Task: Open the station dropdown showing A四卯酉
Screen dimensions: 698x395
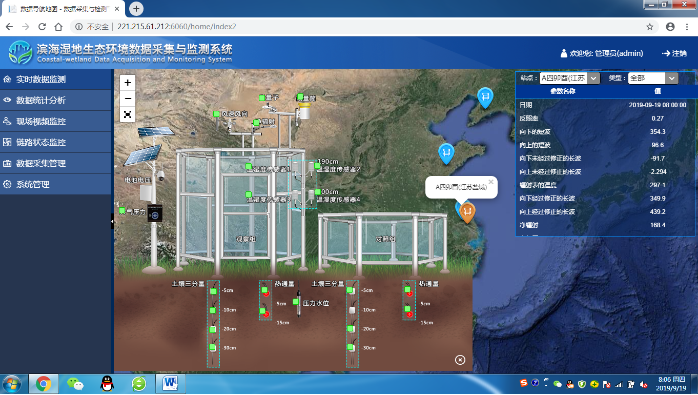Action: tap(569, 78)
